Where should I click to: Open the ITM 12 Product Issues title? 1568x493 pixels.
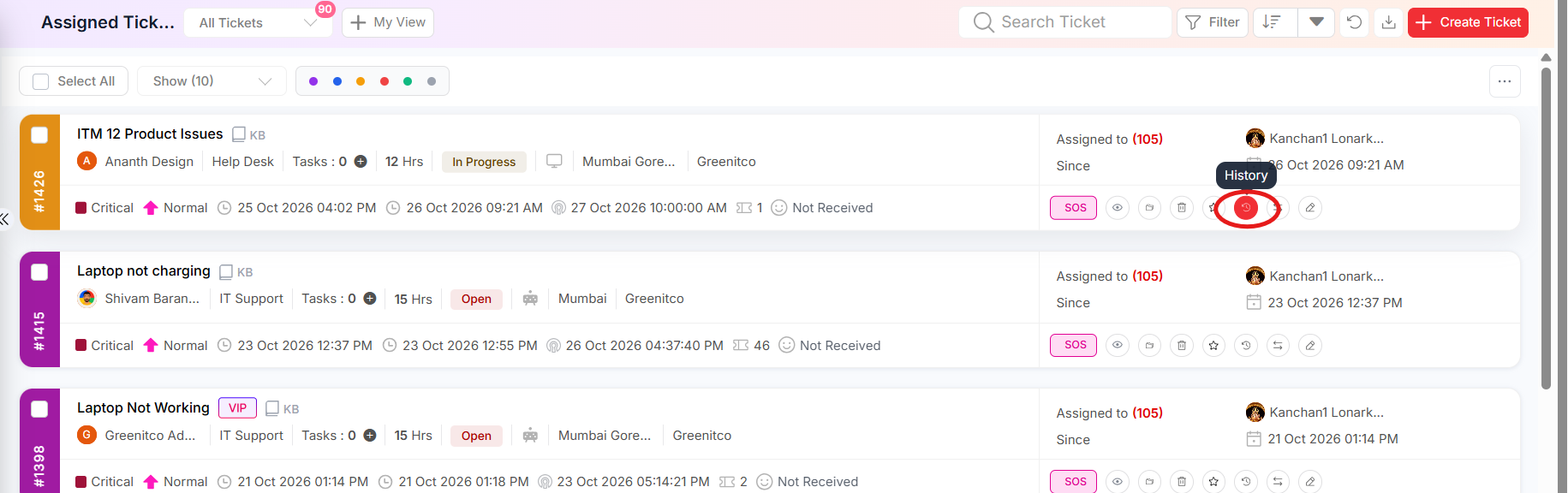point(150,134)
